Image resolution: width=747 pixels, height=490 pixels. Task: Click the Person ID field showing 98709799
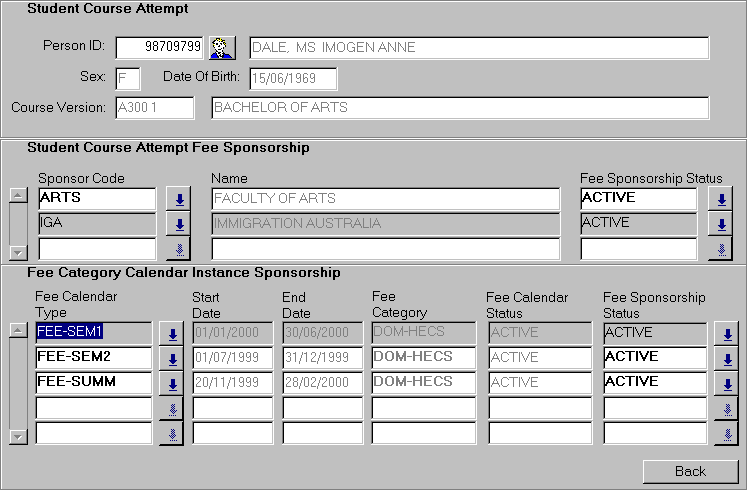pos(160,47)
